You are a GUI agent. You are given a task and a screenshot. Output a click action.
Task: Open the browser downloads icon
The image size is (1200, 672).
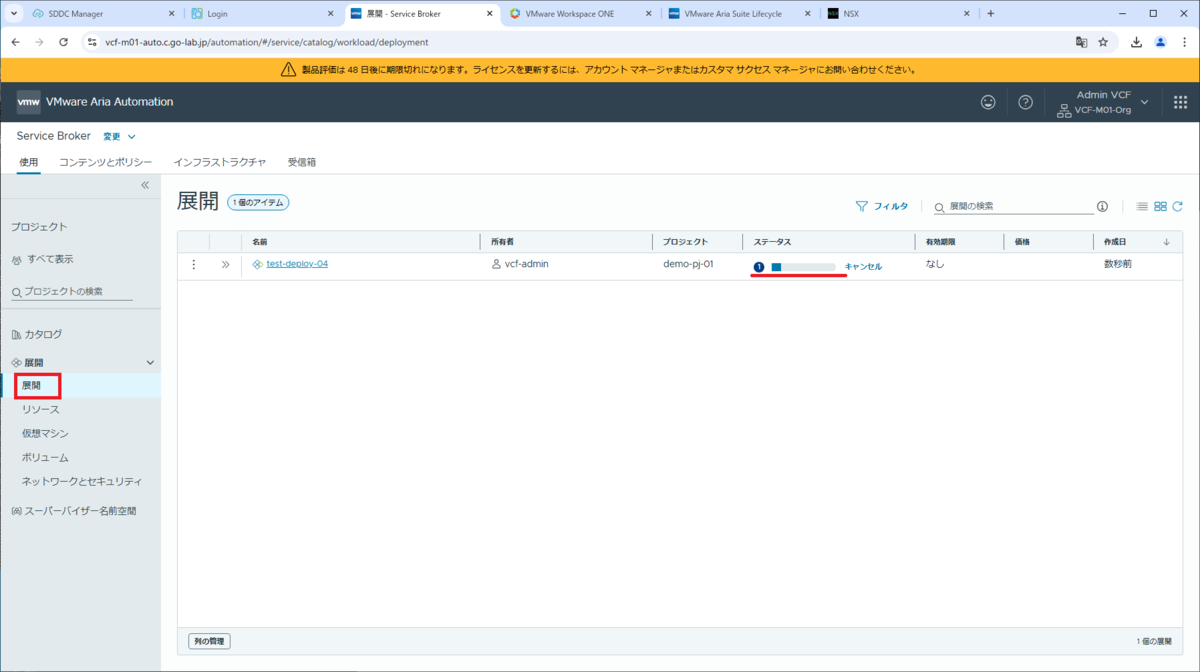(1137, 42)
